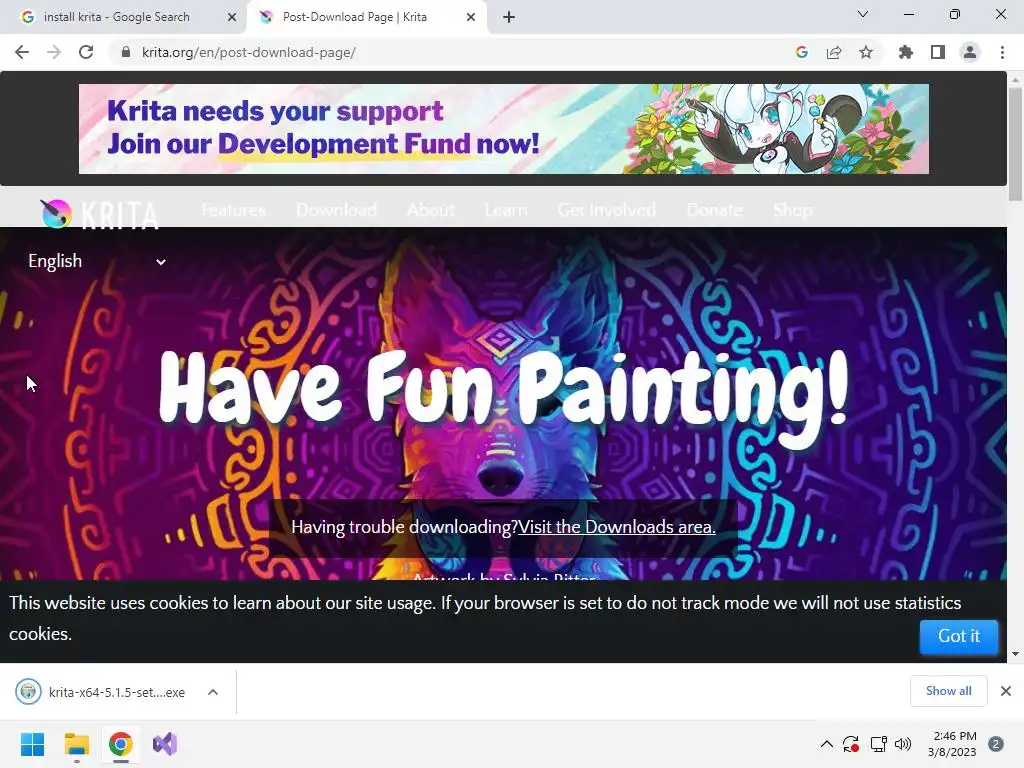Toggle the browser side panel
Screen dimensions: 1024x768
(x=938, y=52)
